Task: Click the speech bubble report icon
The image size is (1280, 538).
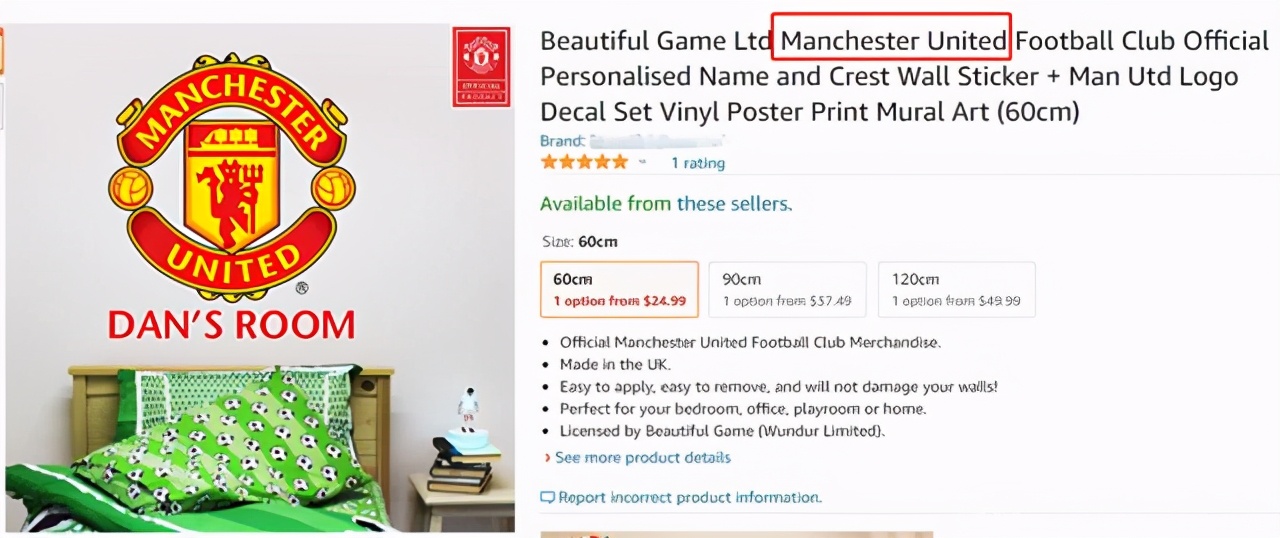Action: tap(547, 497)
